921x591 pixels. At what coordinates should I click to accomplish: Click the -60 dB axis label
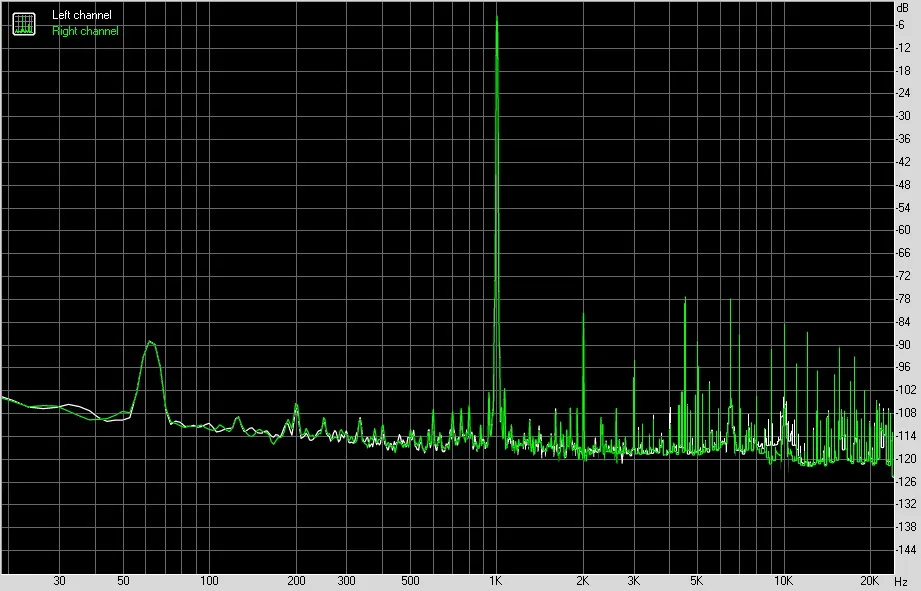[x=903, y=230]
